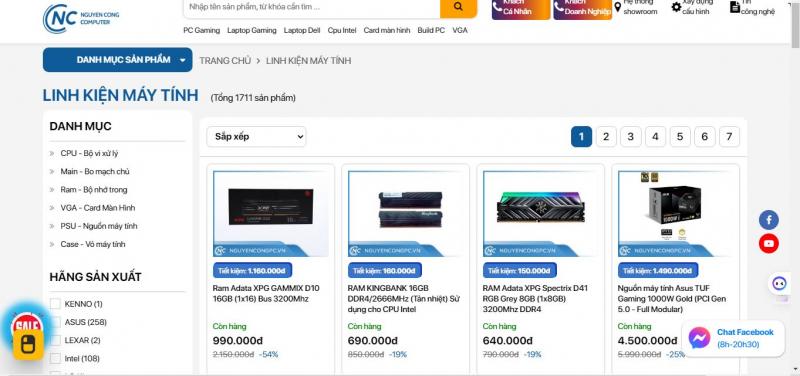Open the Messenger Chat Facebook widget
The width and height of the screenshot is (800, 376).
click(733, 338)
